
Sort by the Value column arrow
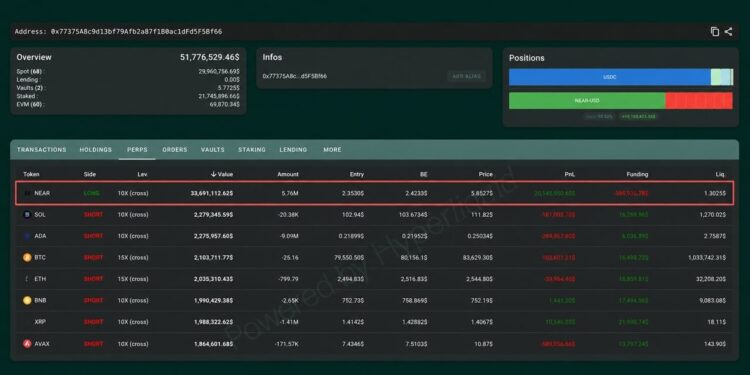coord(213,174)
